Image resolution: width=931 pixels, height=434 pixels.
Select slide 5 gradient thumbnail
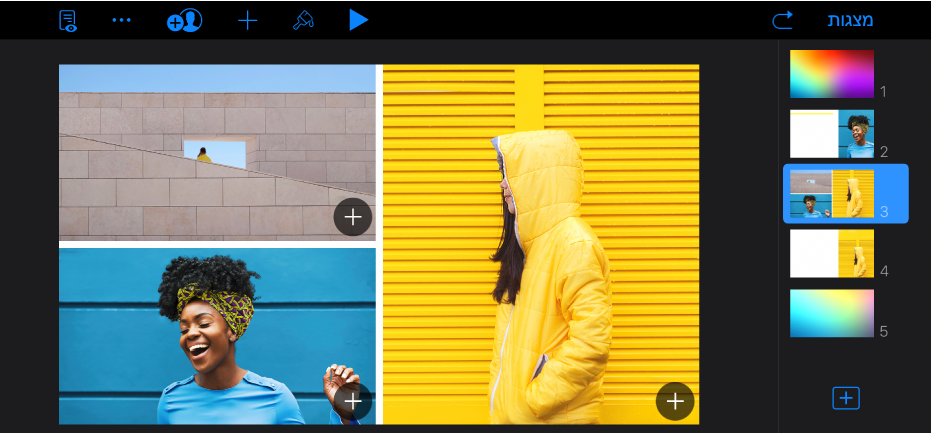coord(831,313)
